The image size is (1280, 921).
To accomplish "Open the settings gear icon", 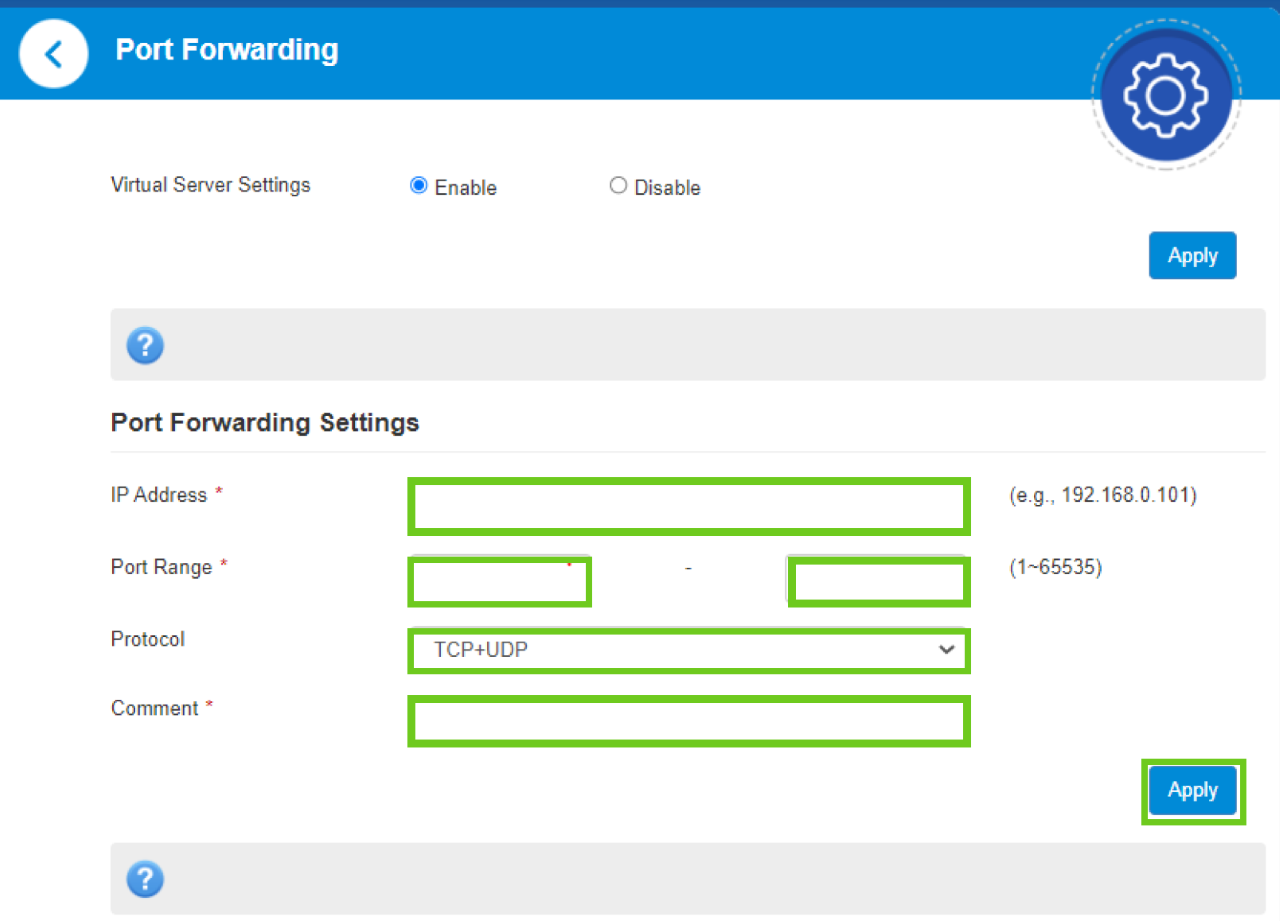I will tap(1165, 95).
